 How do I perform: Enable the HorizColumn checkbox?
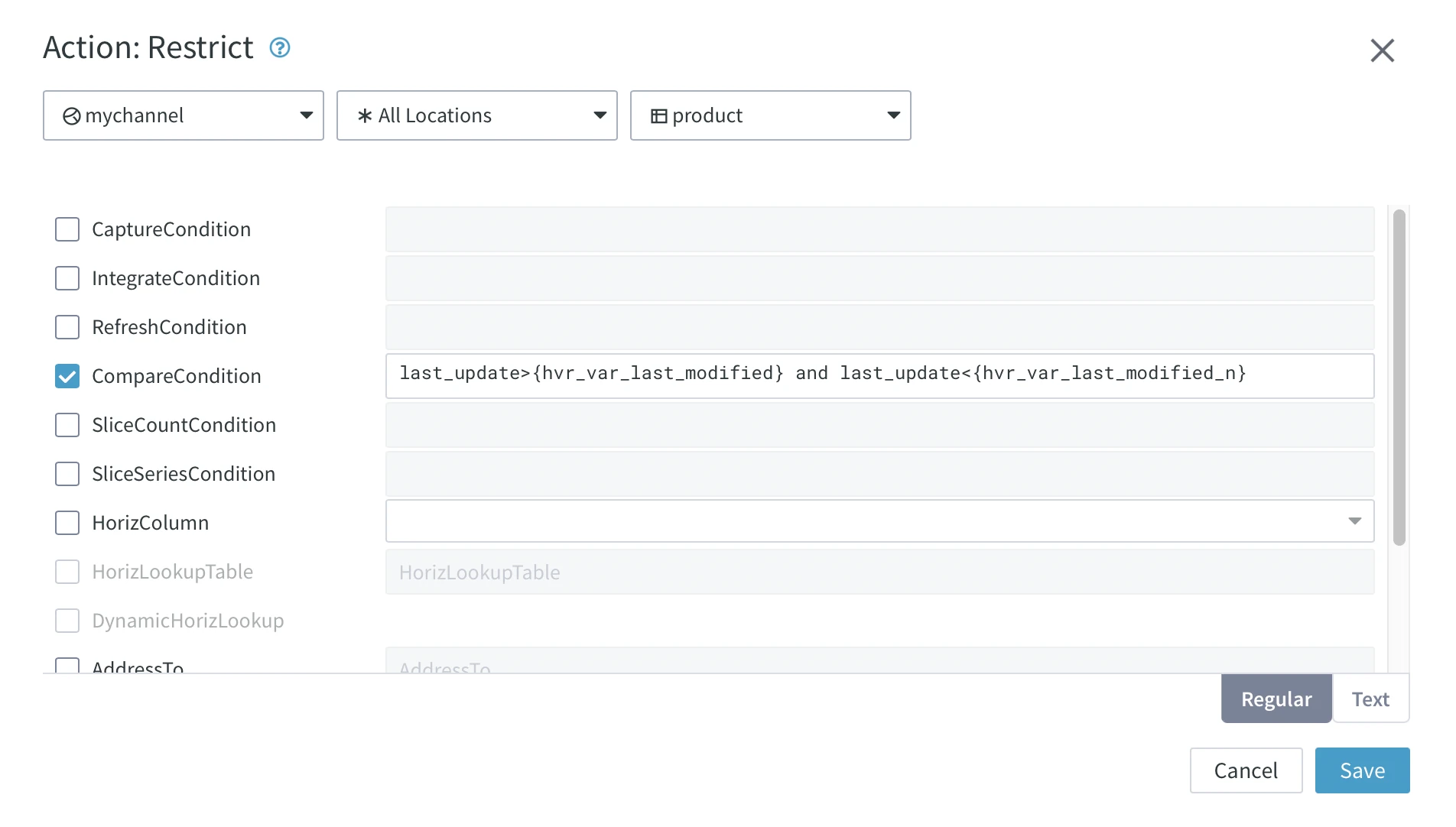click(x=67, y=523)
